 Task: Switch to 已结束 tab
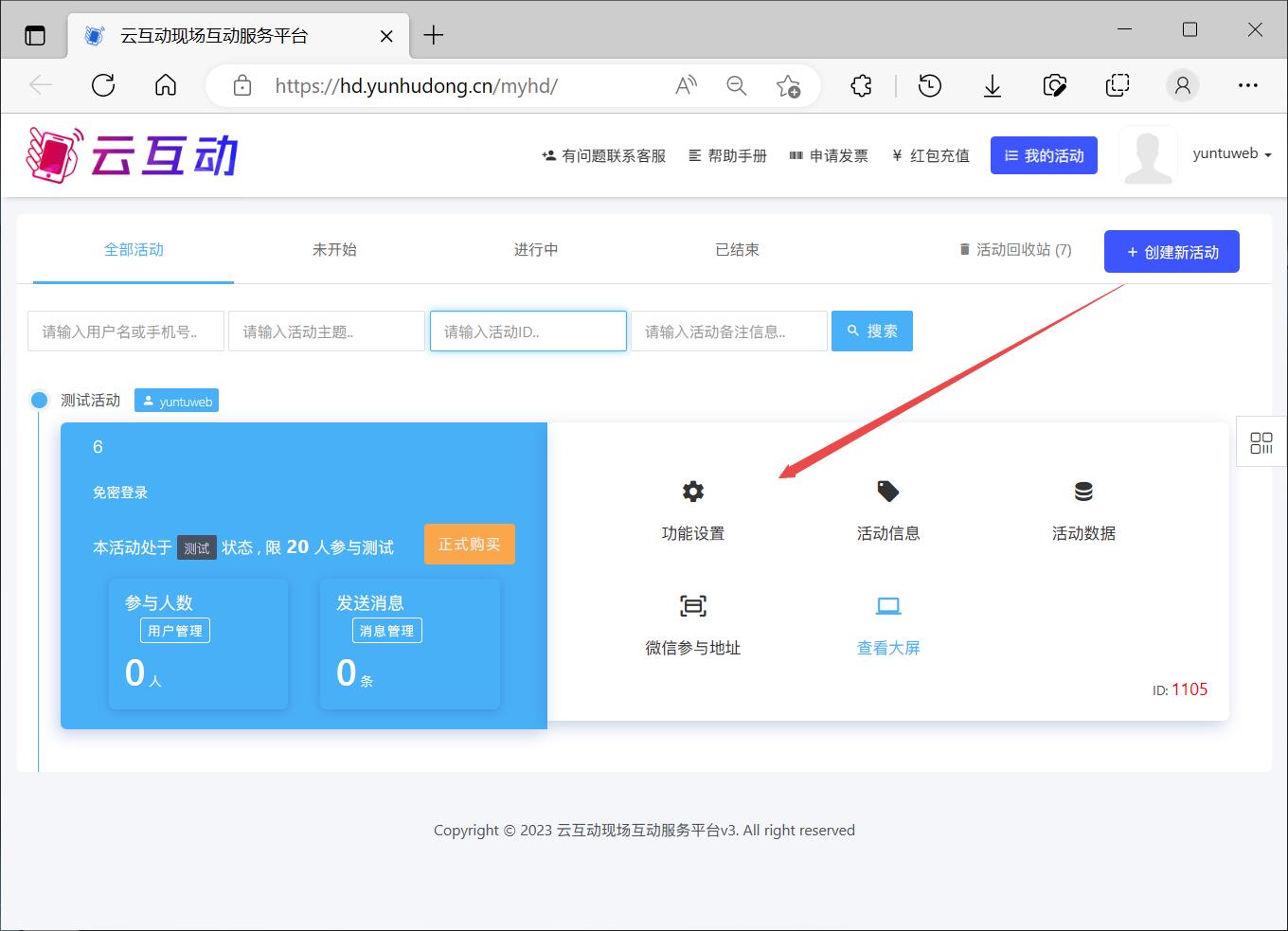pyautogui.click(x=737, y=250)
